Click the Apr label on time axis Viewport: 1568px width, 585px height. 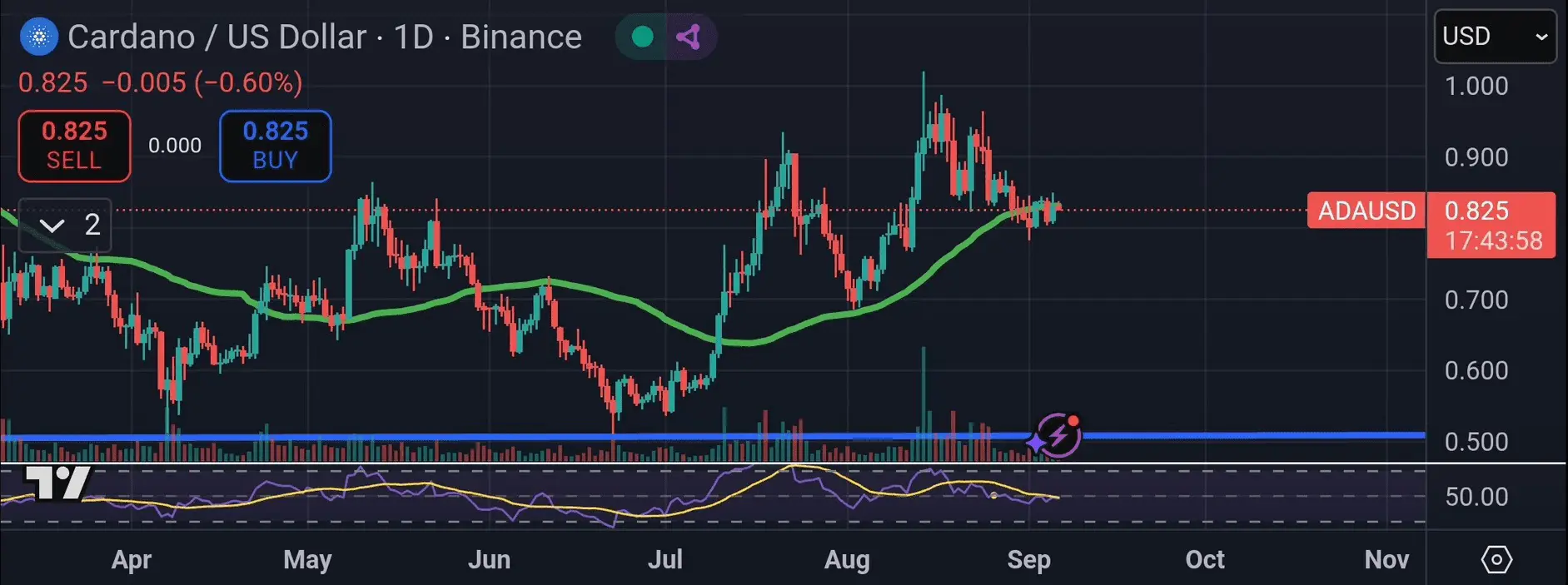[132, 559]
